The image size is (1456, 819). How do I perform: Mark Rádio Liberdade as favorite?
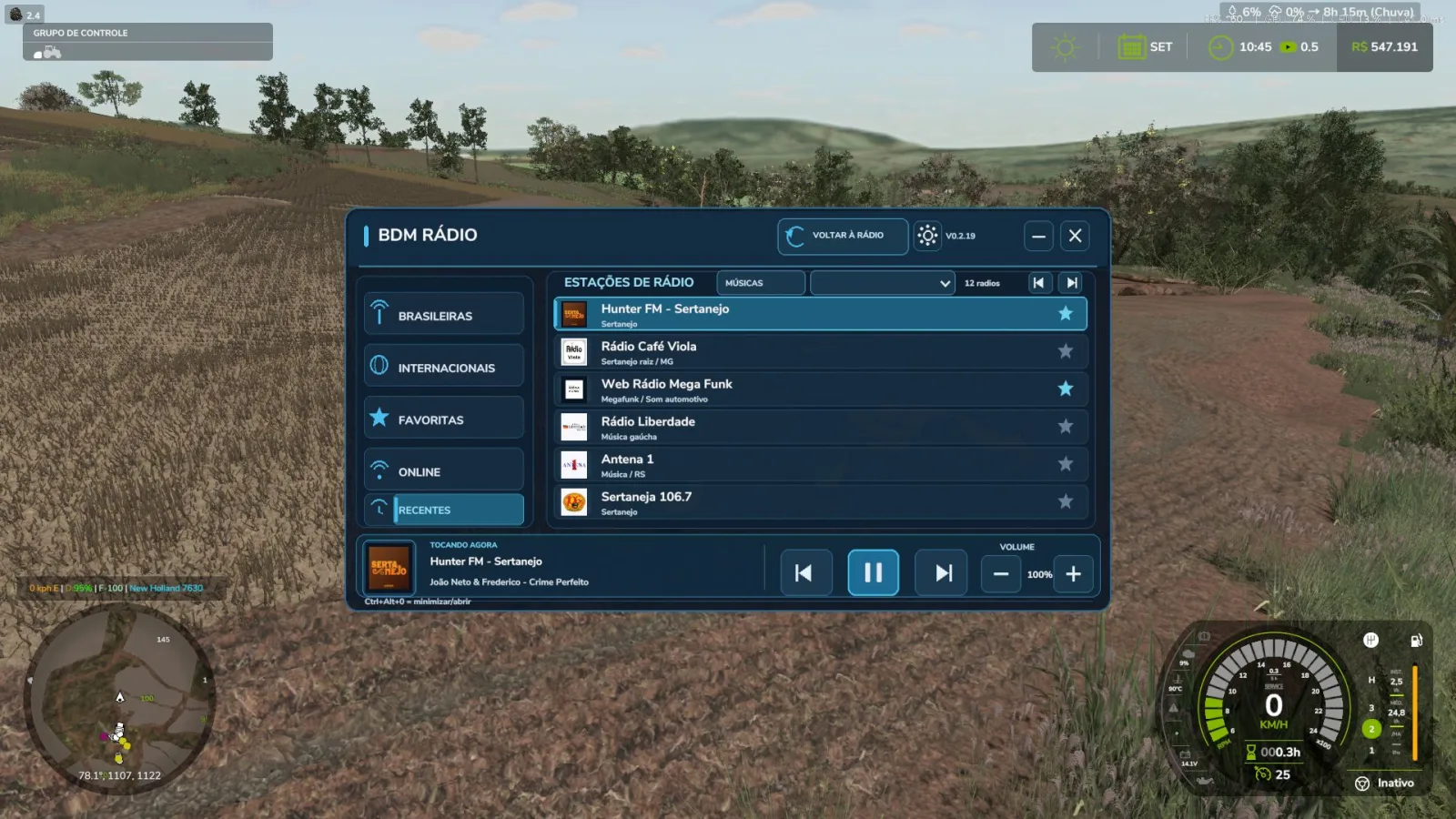pos(1065,426)
